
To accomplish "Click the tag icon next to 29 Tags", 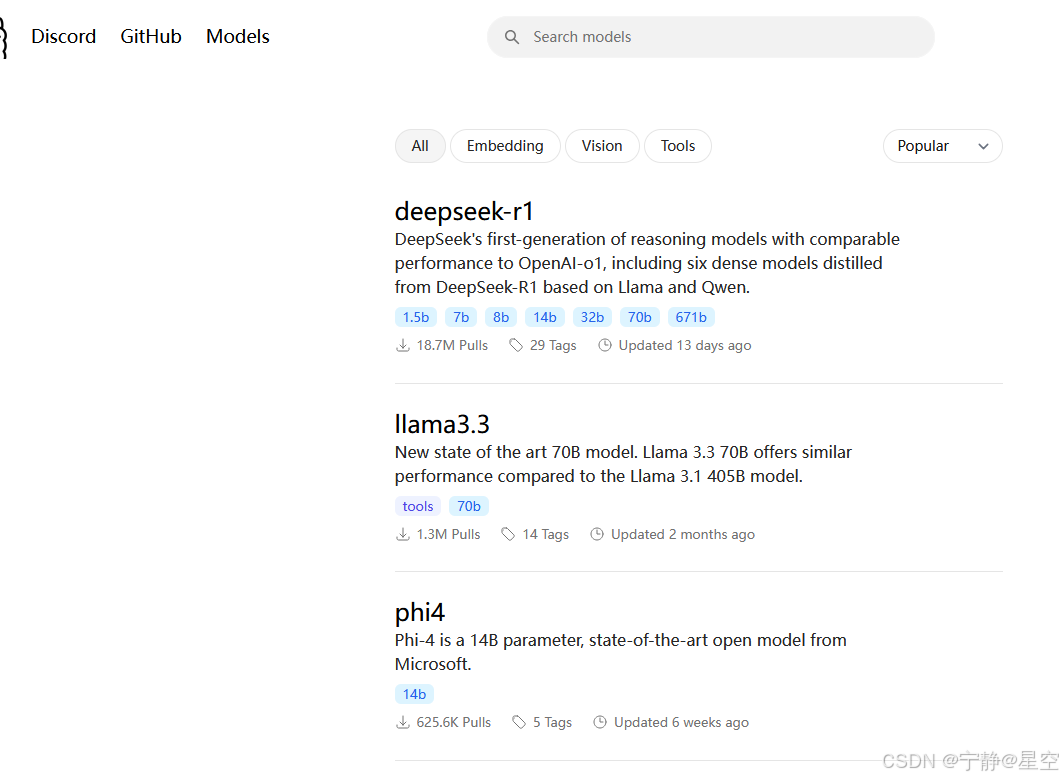I will pyautogui.click(x=516, y=346).
